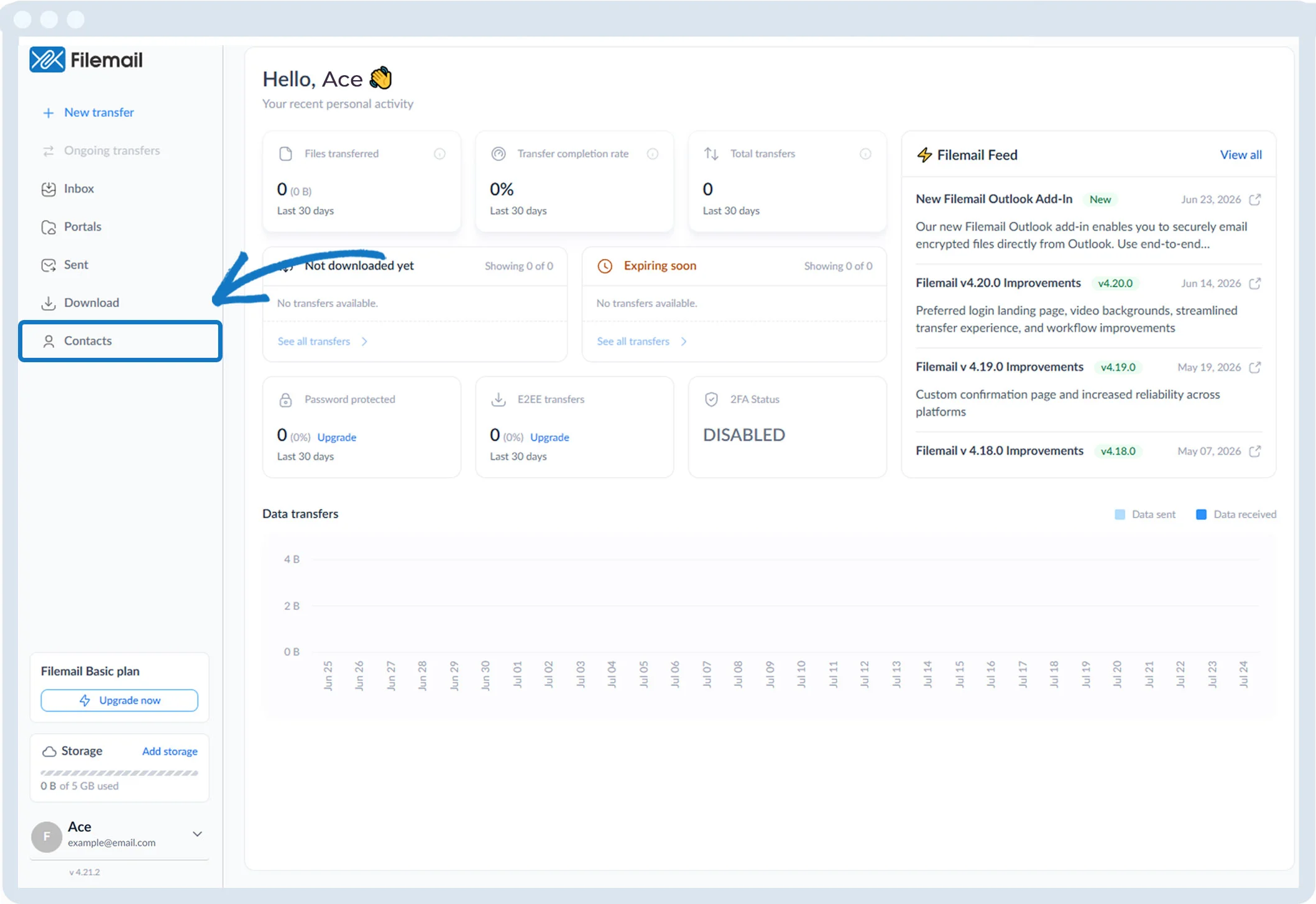Click the Storage cloud icon
Image resolution: width=1316 pixels, height=904 pixels.
tap(49, 752)
